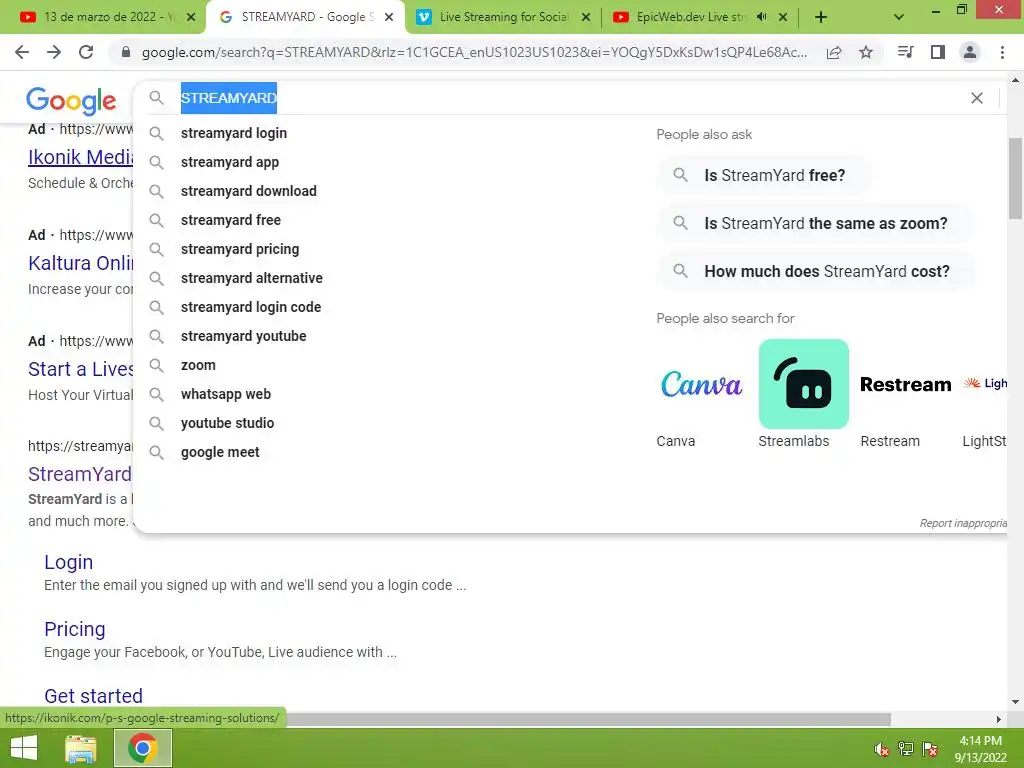Open the Kaltura Online ad link

pyautogui.click(x=80, y=263)
